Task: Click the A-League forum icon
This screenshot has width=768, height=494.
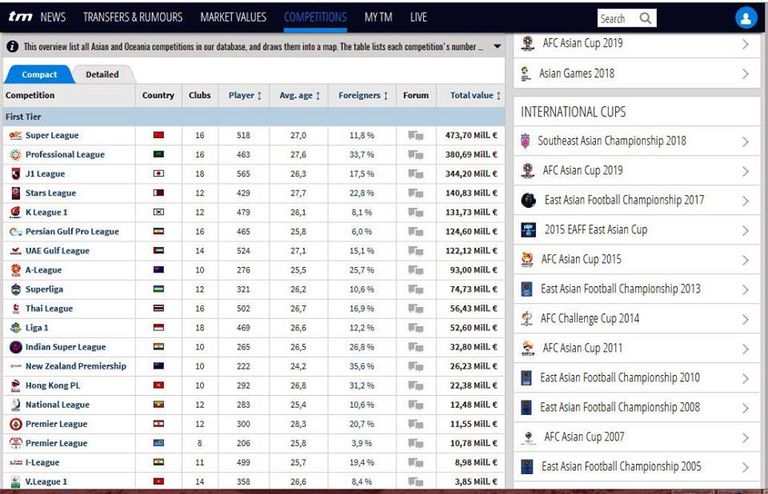Action: pos(416,270)
